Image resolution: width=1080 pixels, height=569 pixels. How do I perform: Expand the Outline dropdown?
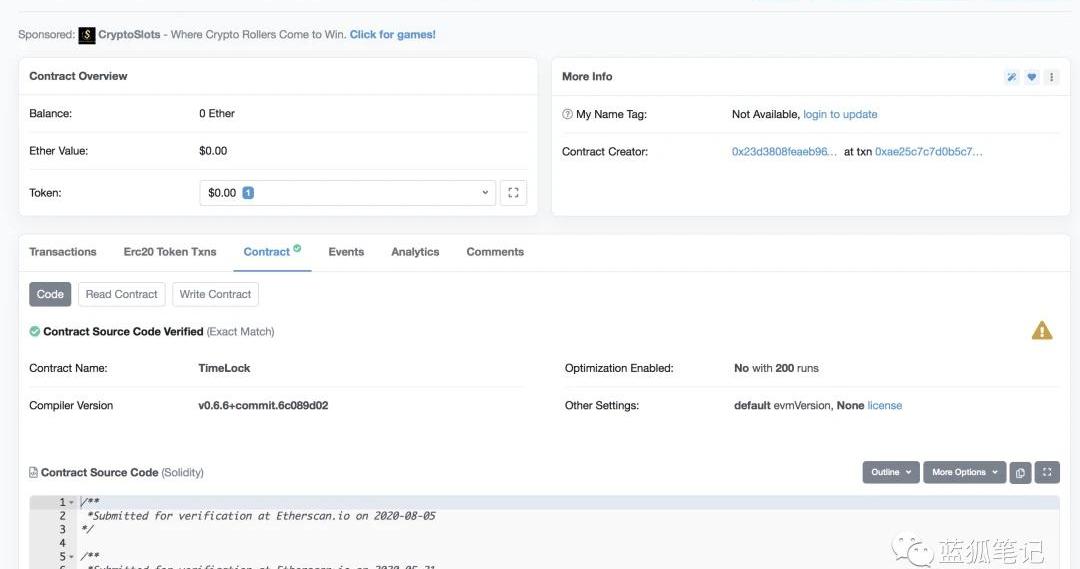coord(890,473)
